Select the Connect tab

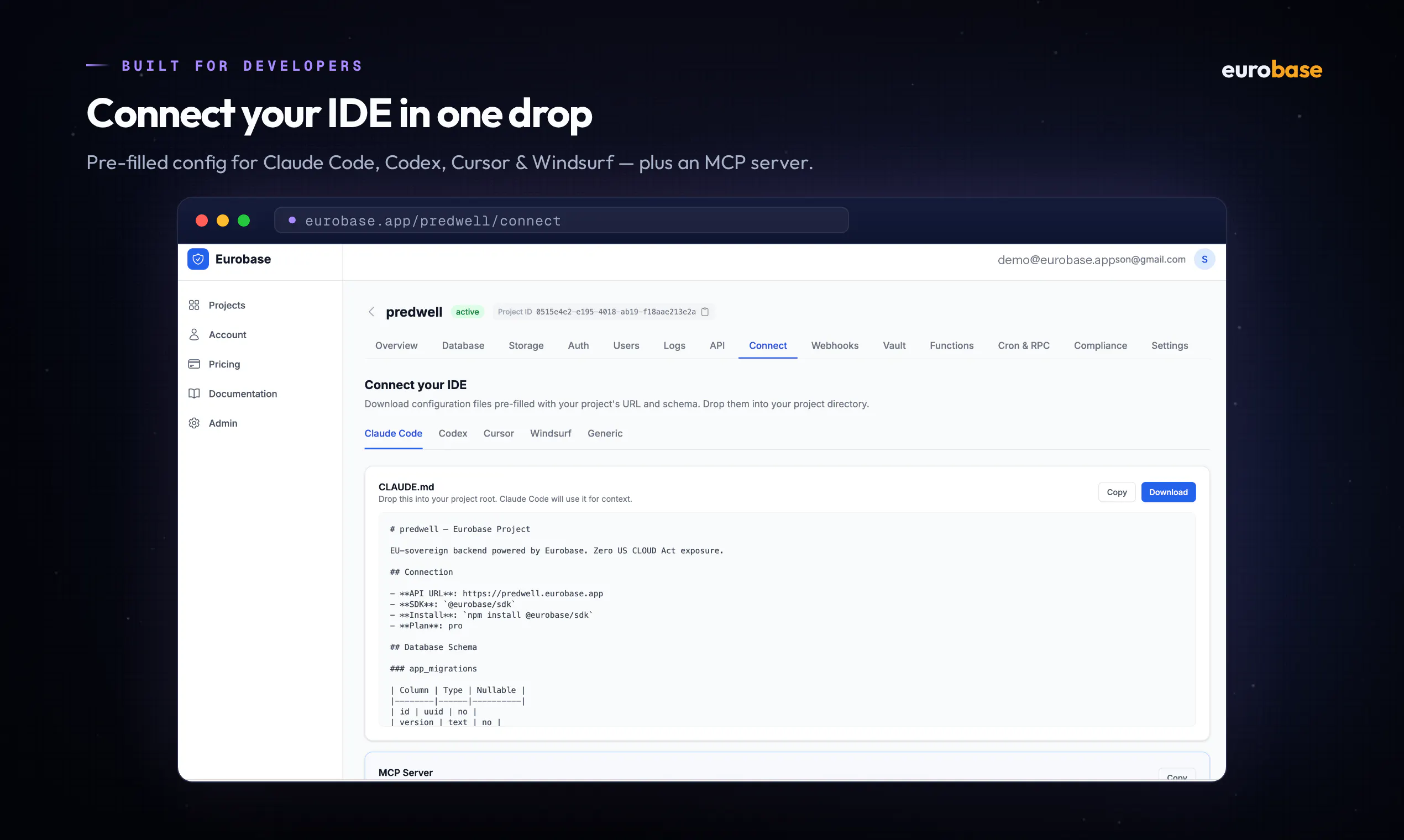[768, 345]
